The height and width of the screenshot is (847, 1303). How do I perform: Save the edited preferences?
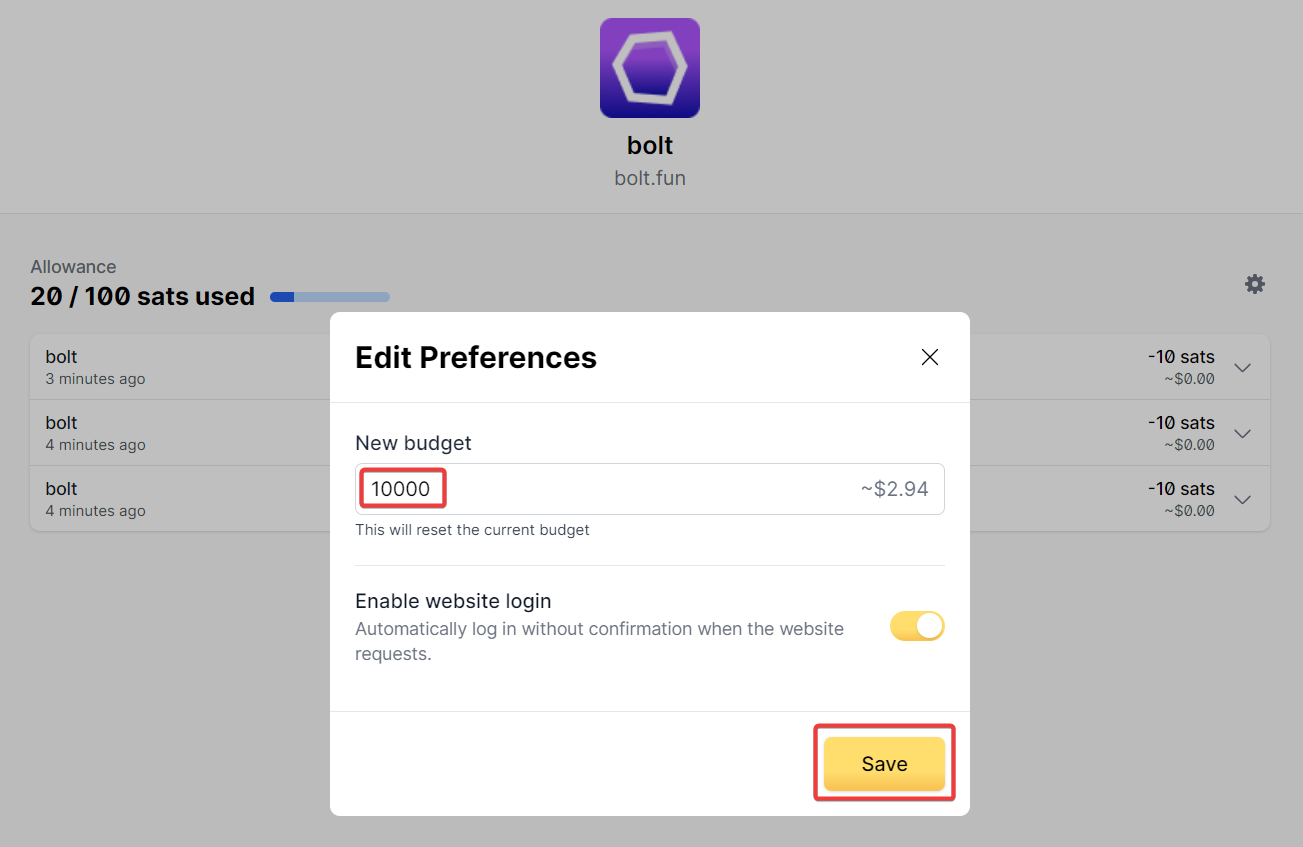coord(884,764)
